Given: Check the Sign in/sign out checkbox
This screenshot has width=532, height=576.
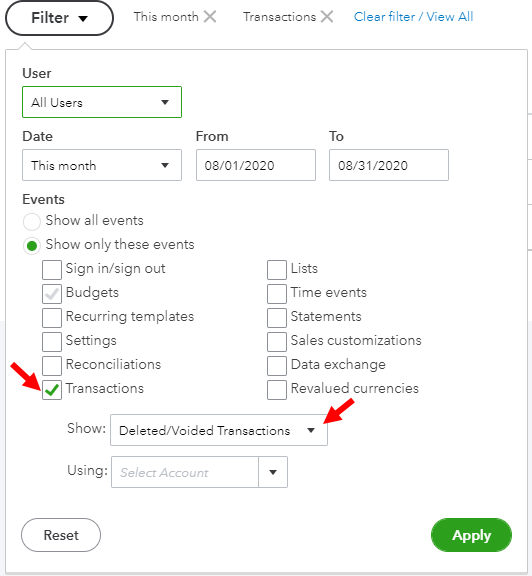Looking at the screenshot, I should (x=52, y=270).
